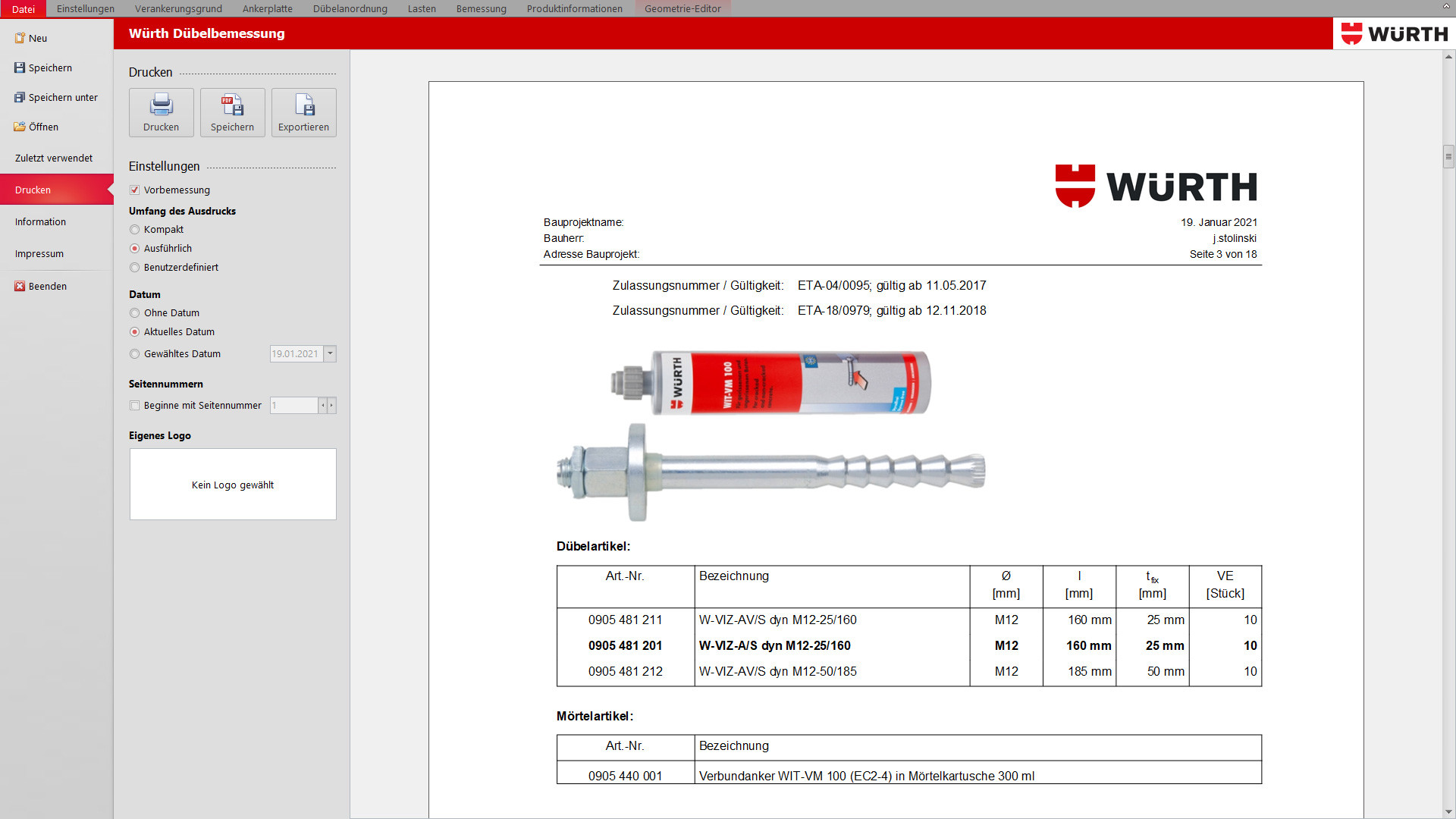Open the date picker dropdown arrow

[x=330, y=353]
